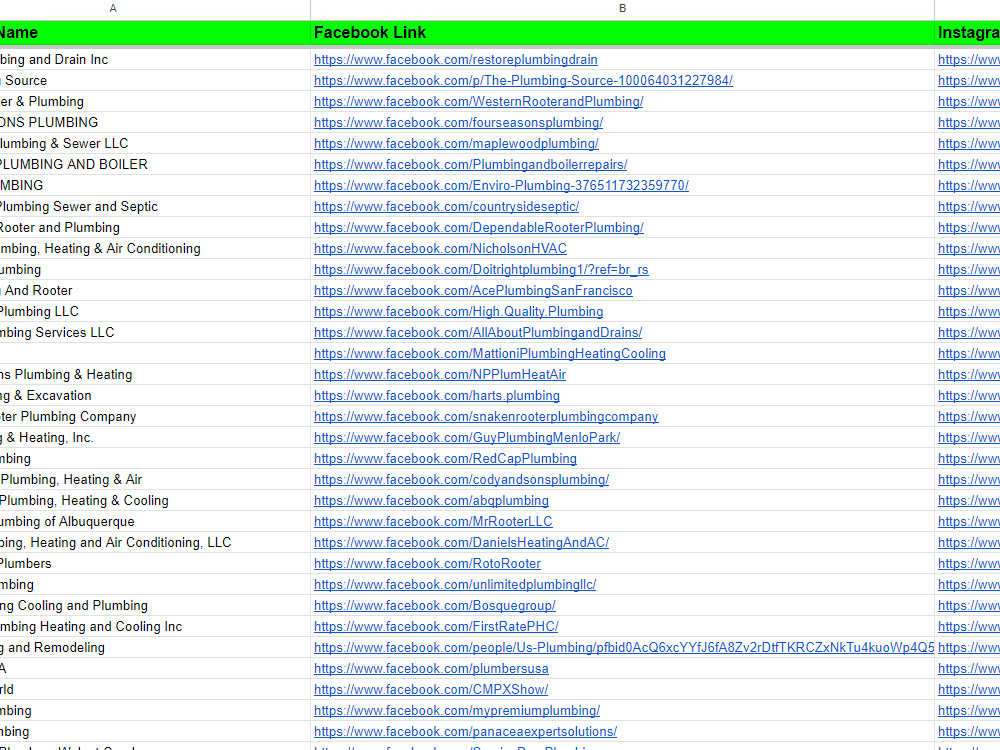Select cell 'Plumbing Sewer and Septic'

pos(155,207)
